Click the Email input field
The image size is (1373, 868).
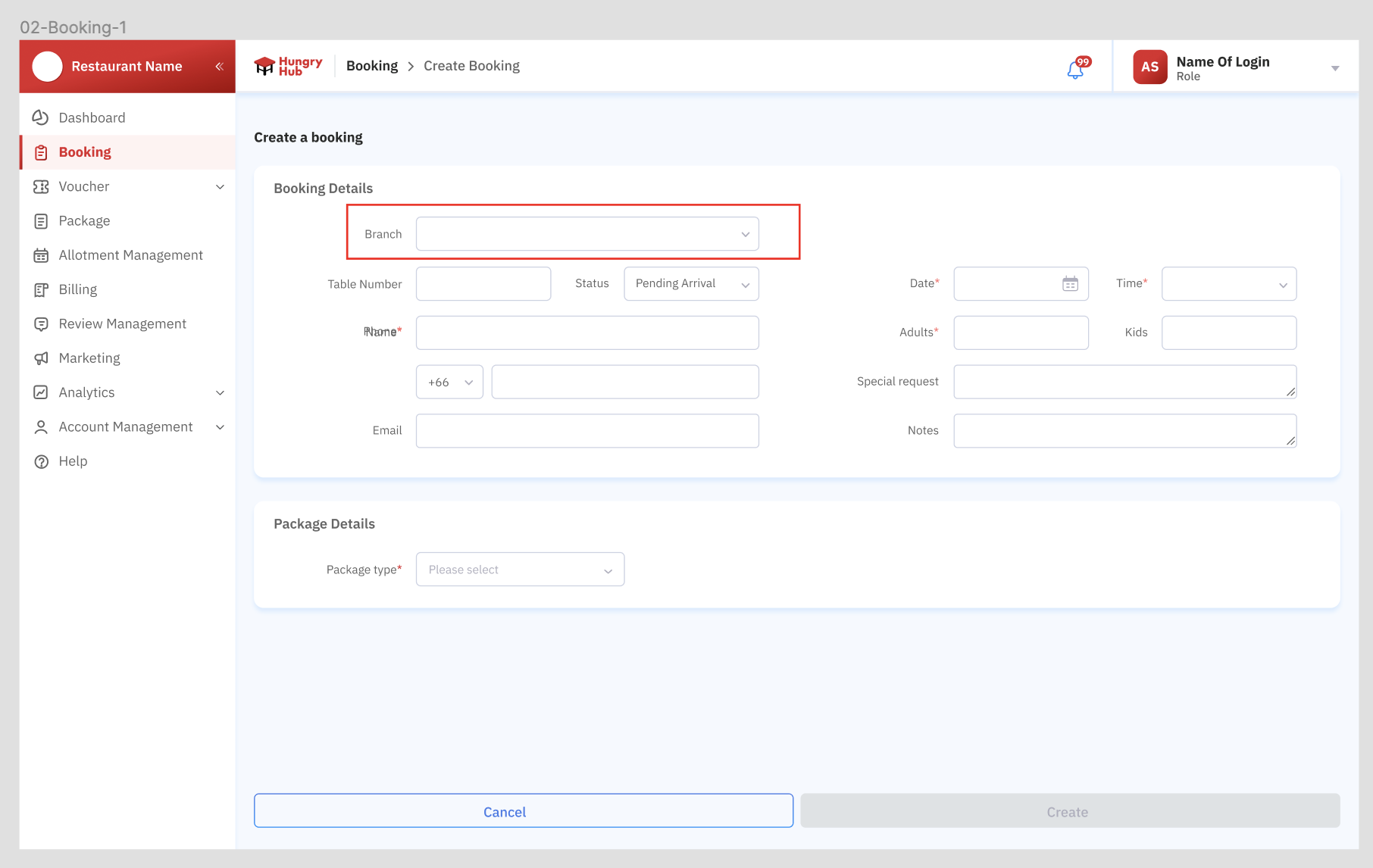pyautogui.click(x=587, y=431)
